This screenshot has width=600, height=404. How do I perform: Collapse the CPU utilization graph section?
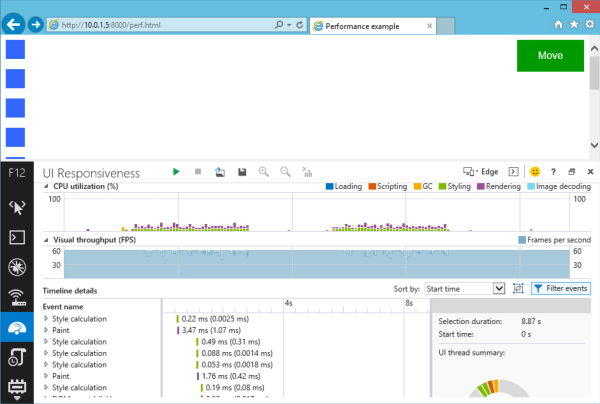point(46,186)
